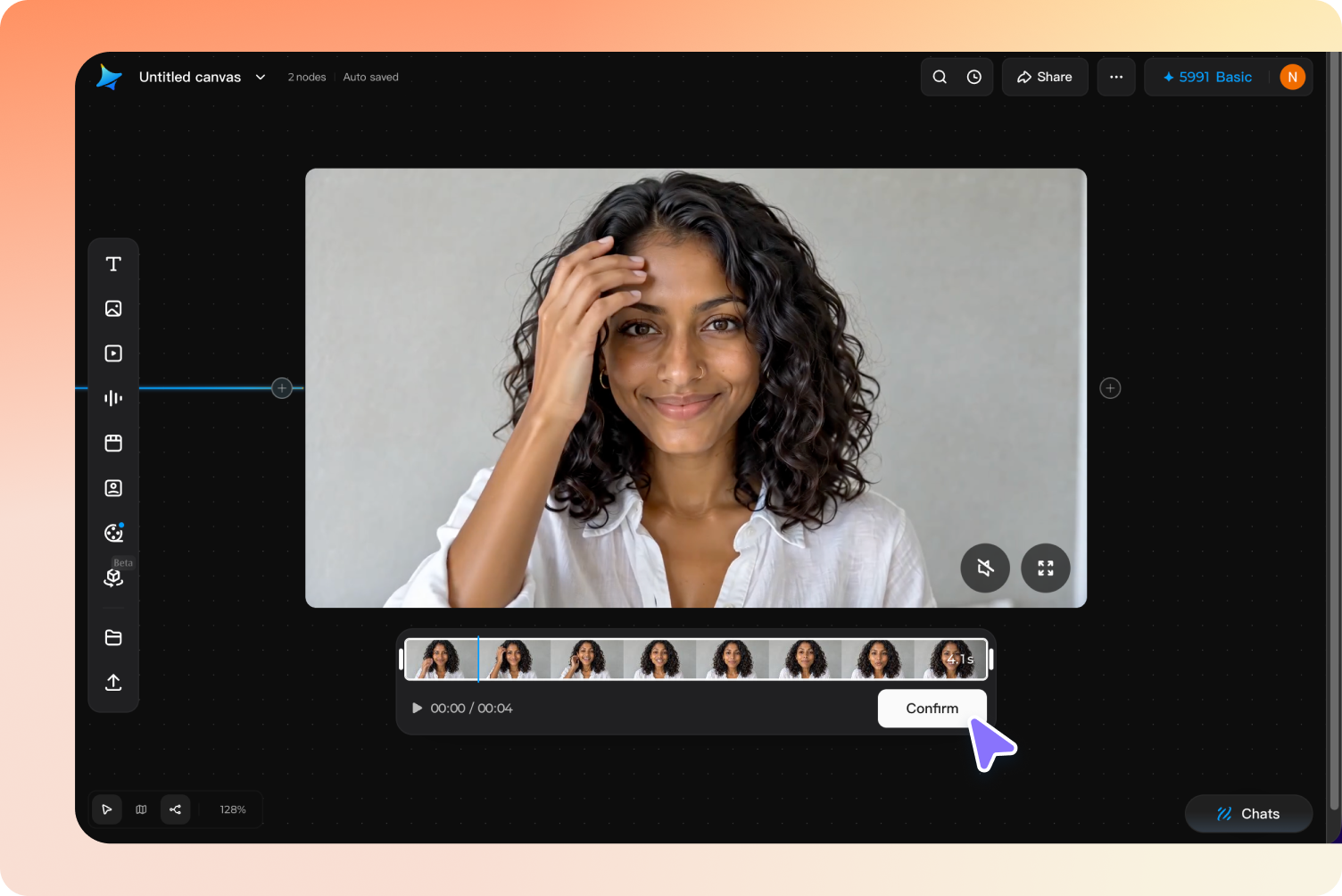The height and width of the screenshot is (896, 1342).
Task: Open the Chats panel
Action: tap(1248, 814)
